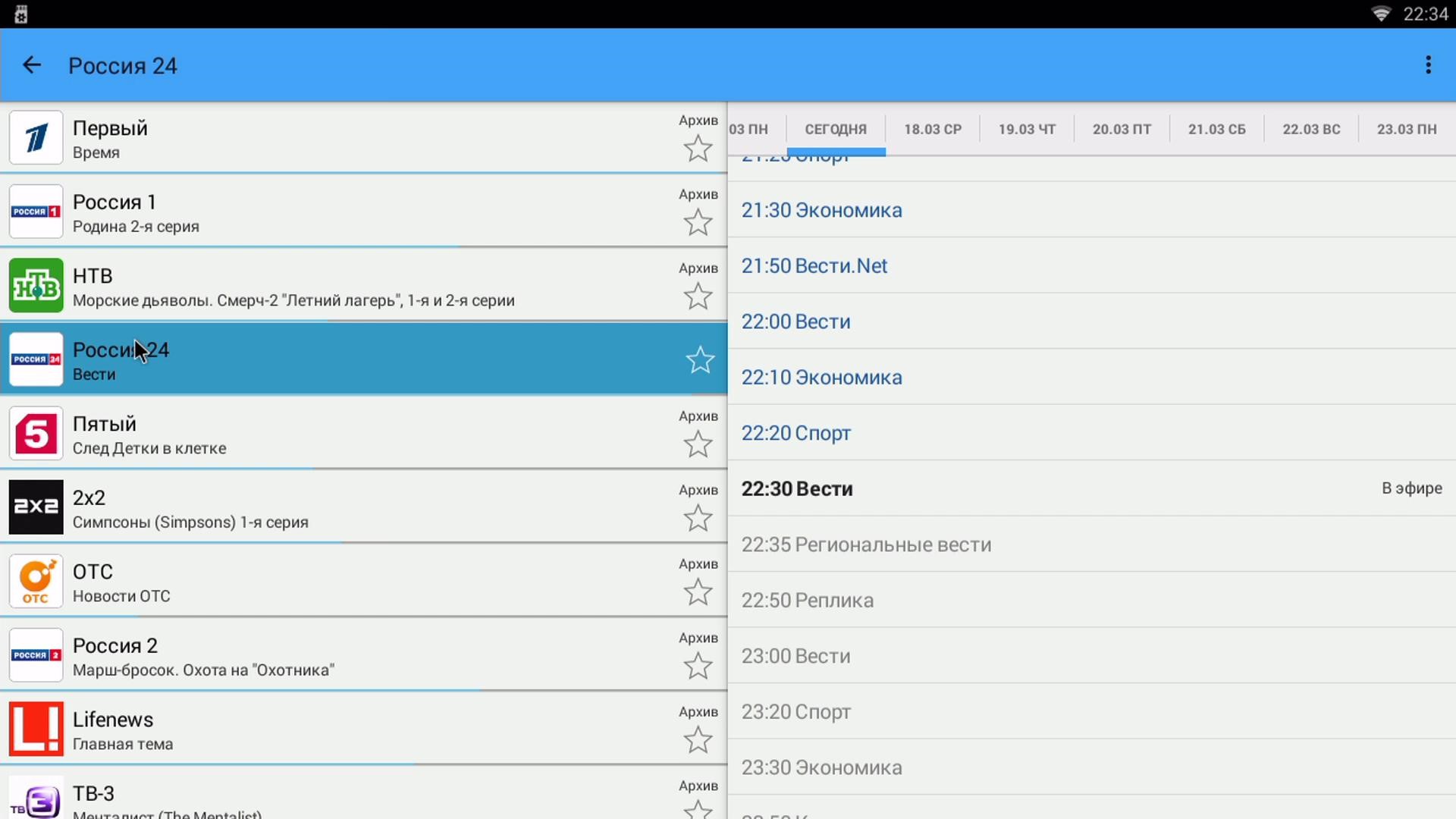Play the 21:50 Вести.Net program

click(x=1091, y=266)
